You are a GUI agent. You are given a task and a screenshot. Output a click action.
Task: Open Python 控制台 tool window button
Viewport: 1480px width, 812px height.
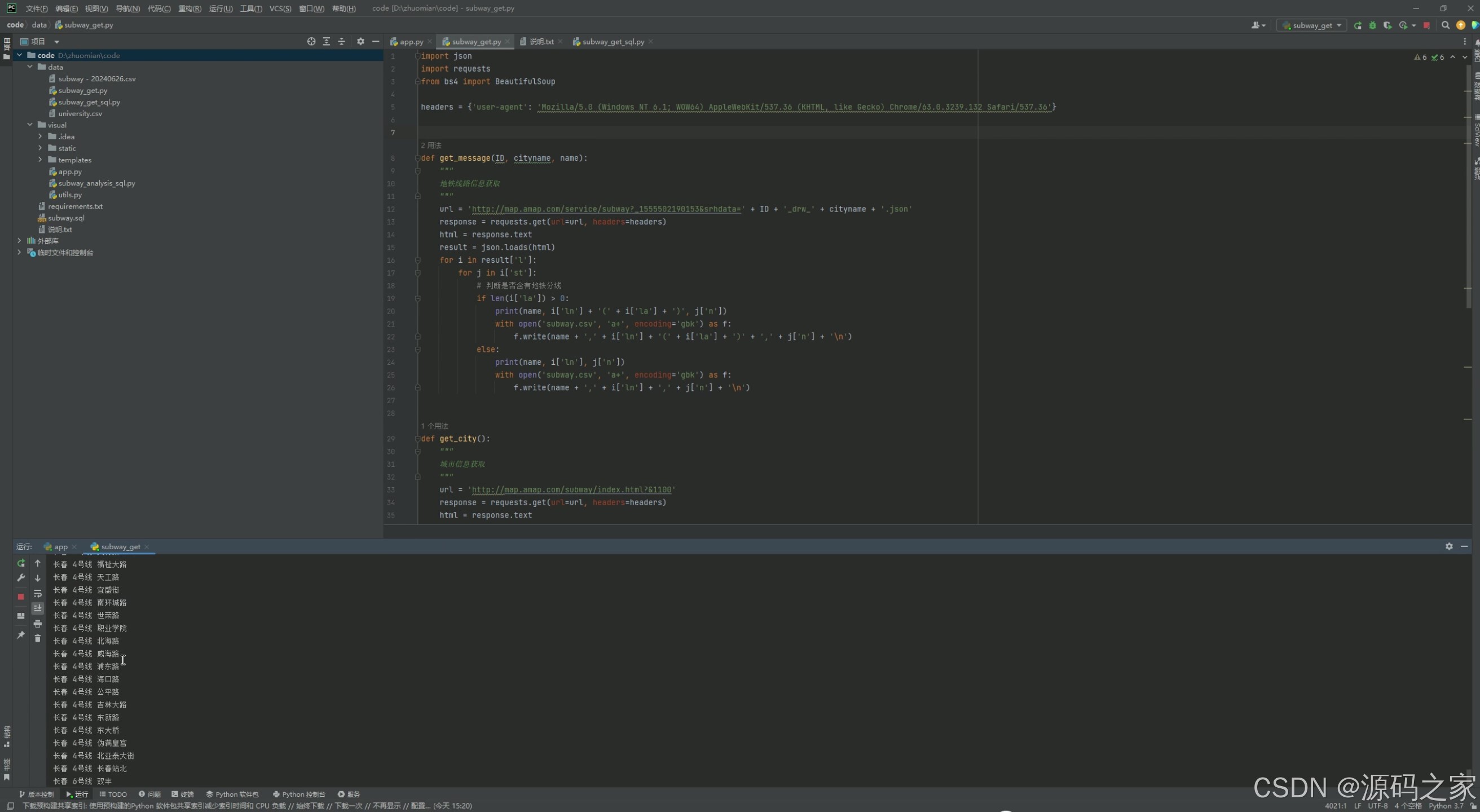point(299,794)
